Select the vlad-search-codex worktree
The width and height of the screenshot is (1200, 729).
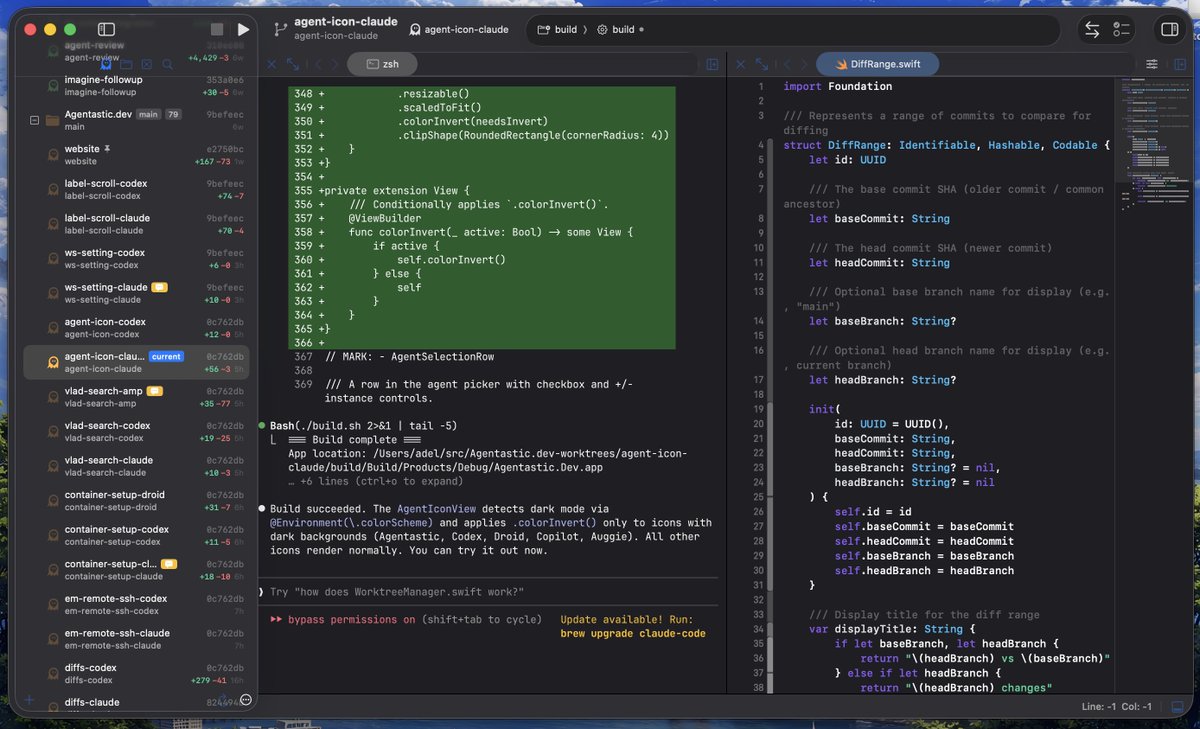tap(136, 432)
